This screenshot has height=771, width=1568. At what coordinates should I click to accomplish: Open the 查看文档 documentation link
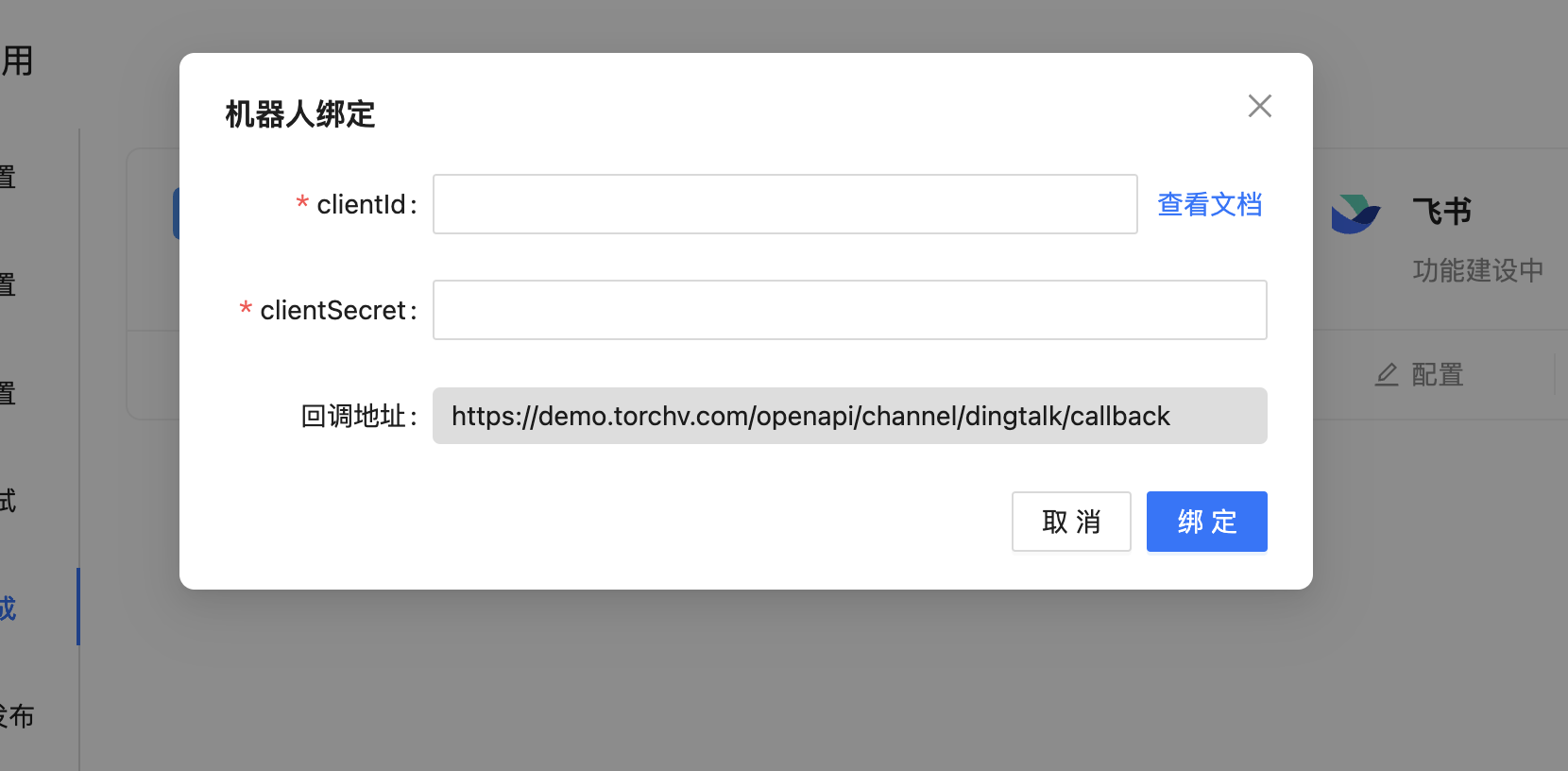[1210, 204]
